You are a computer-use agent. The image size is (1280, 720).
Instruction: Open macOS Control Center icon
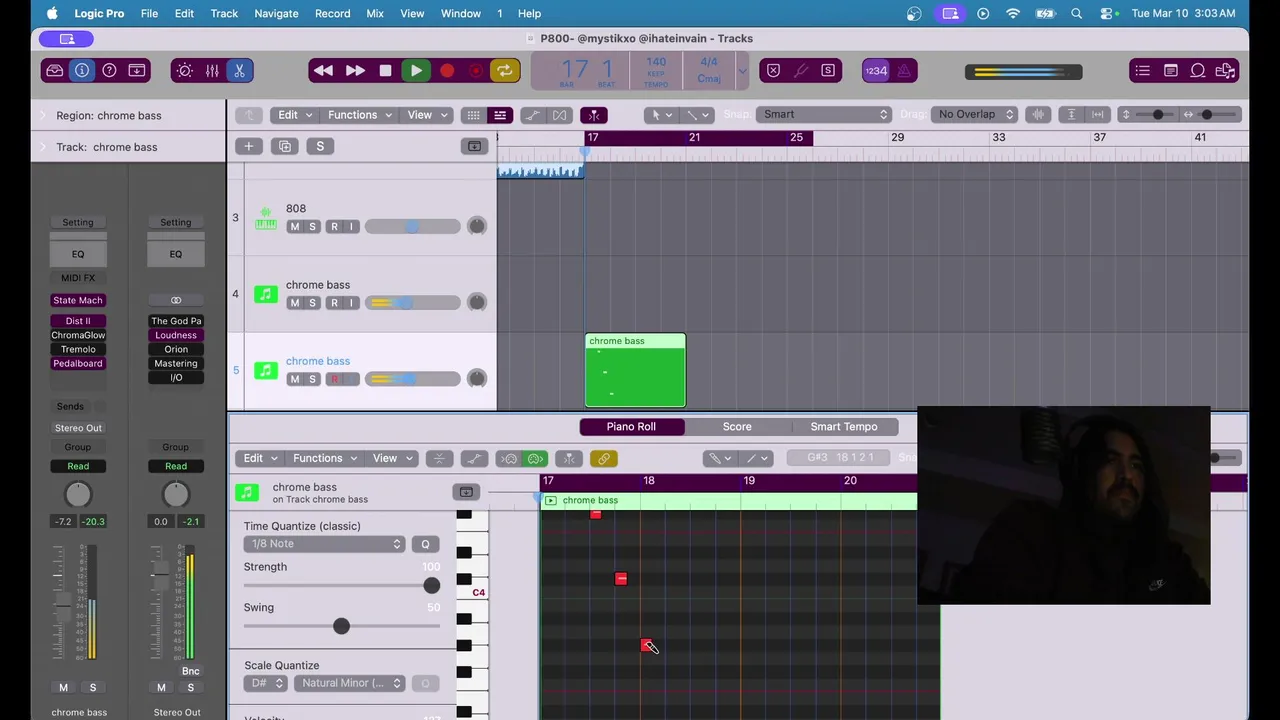pyautogui.click(x=1107, y=14)
